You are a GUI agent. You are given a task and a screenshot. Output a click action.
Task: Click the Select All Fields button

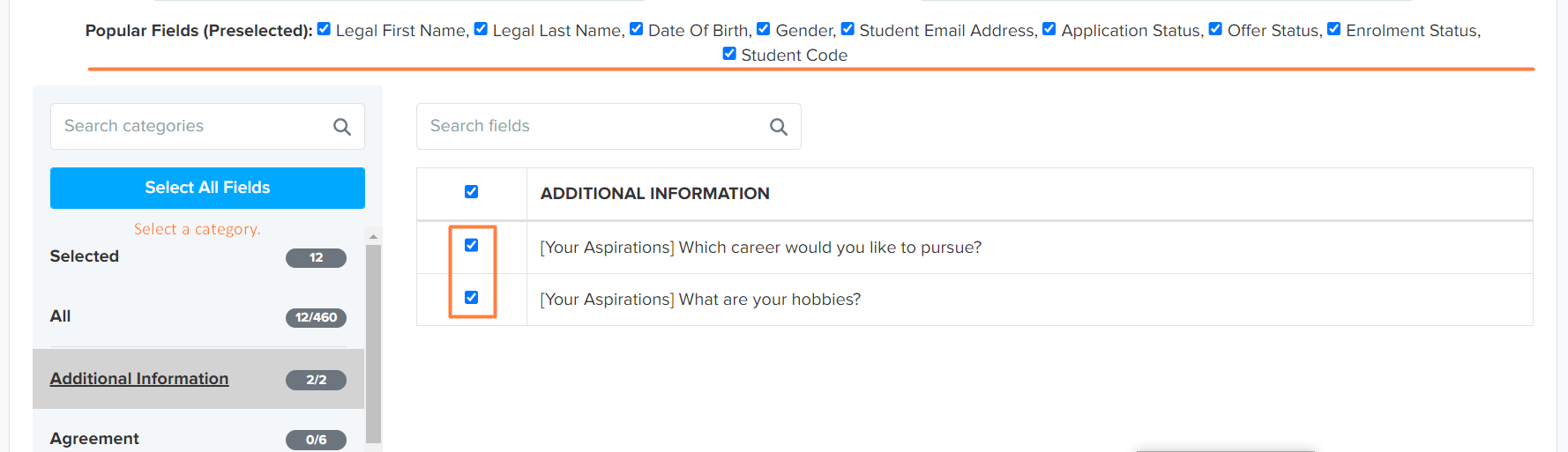[207, 188]
